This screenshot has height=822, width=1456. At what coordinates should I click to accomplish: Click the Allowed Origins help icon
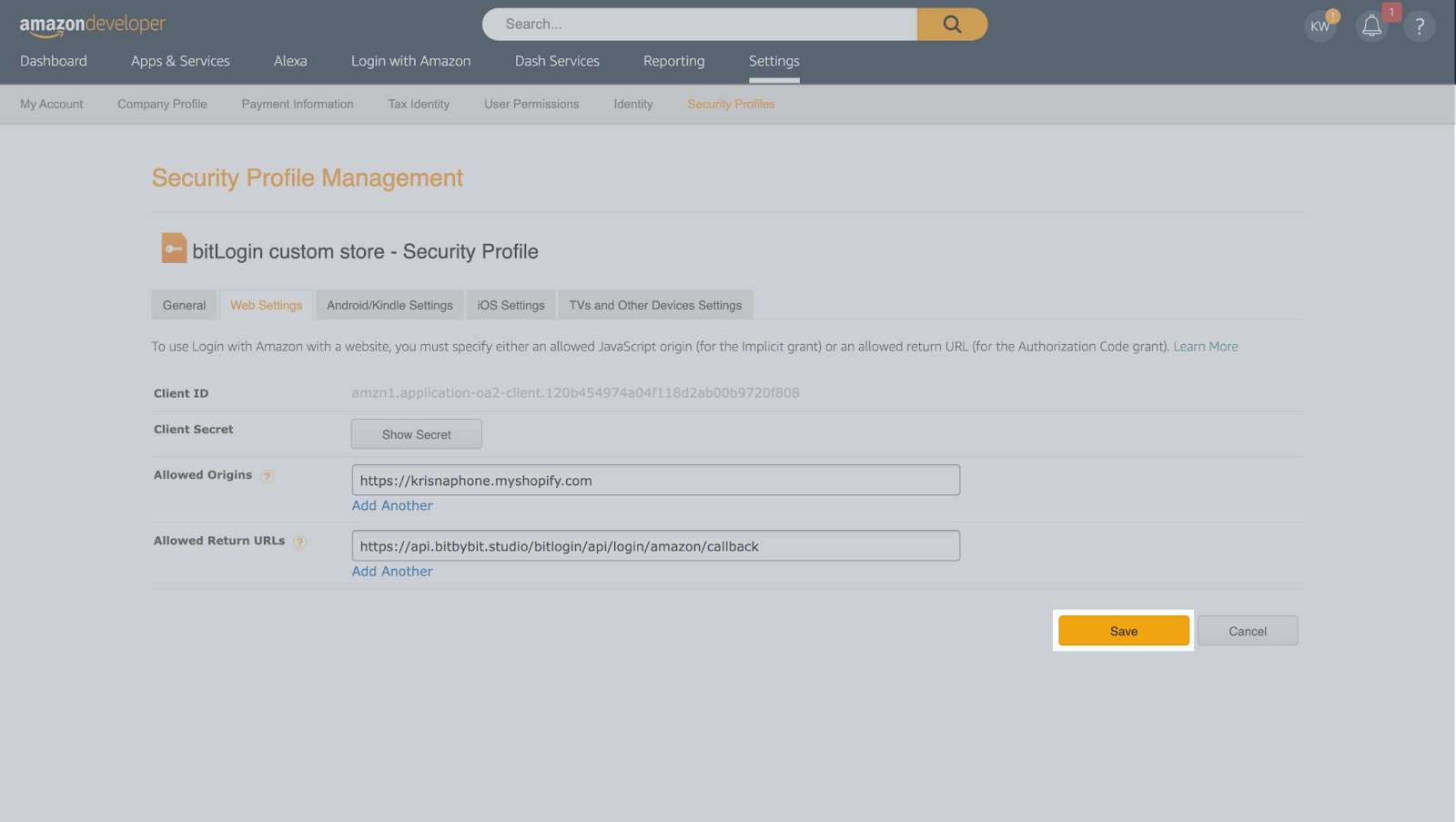[x=267, y=476]
